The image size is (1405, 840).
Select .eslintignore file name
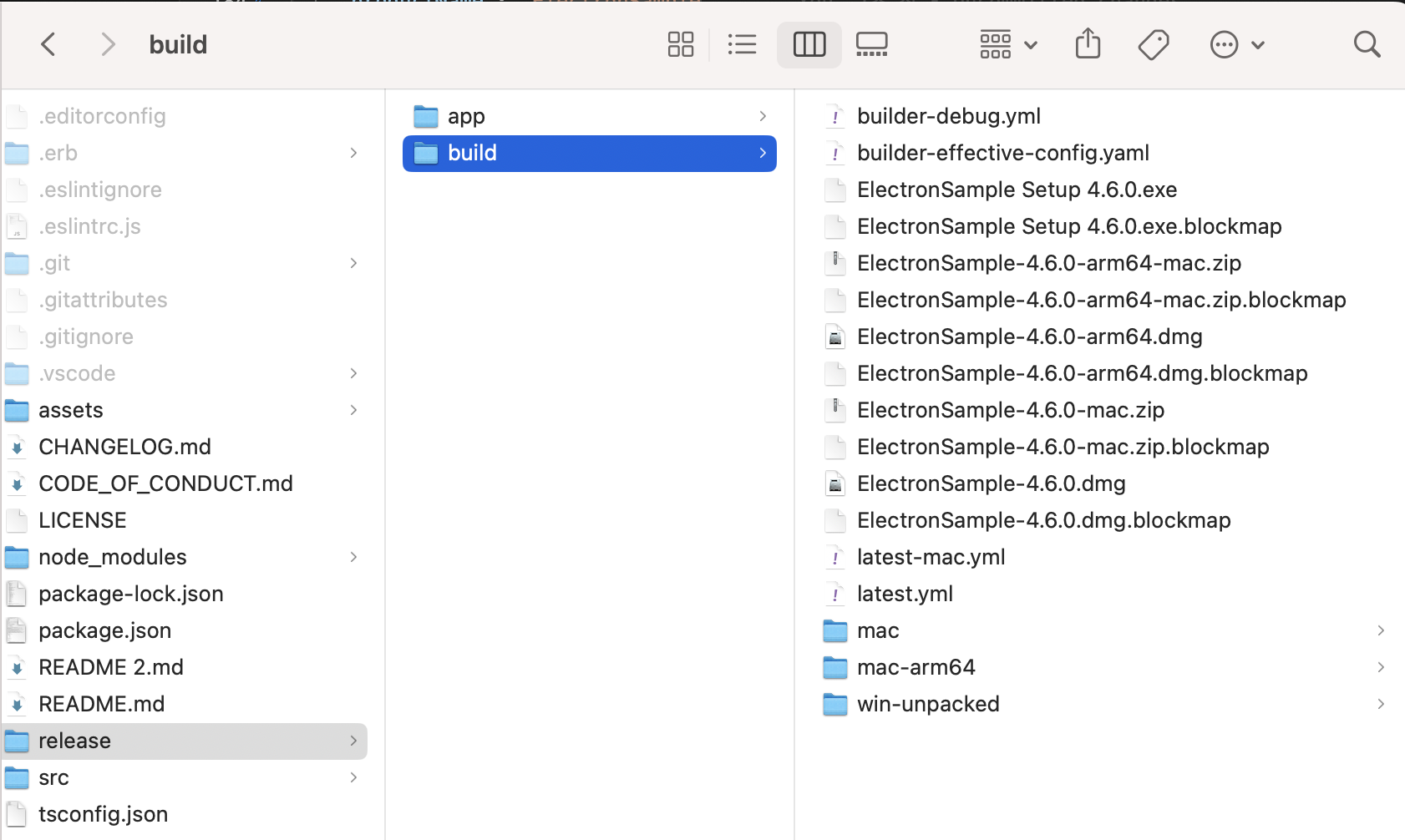[100, 190]
